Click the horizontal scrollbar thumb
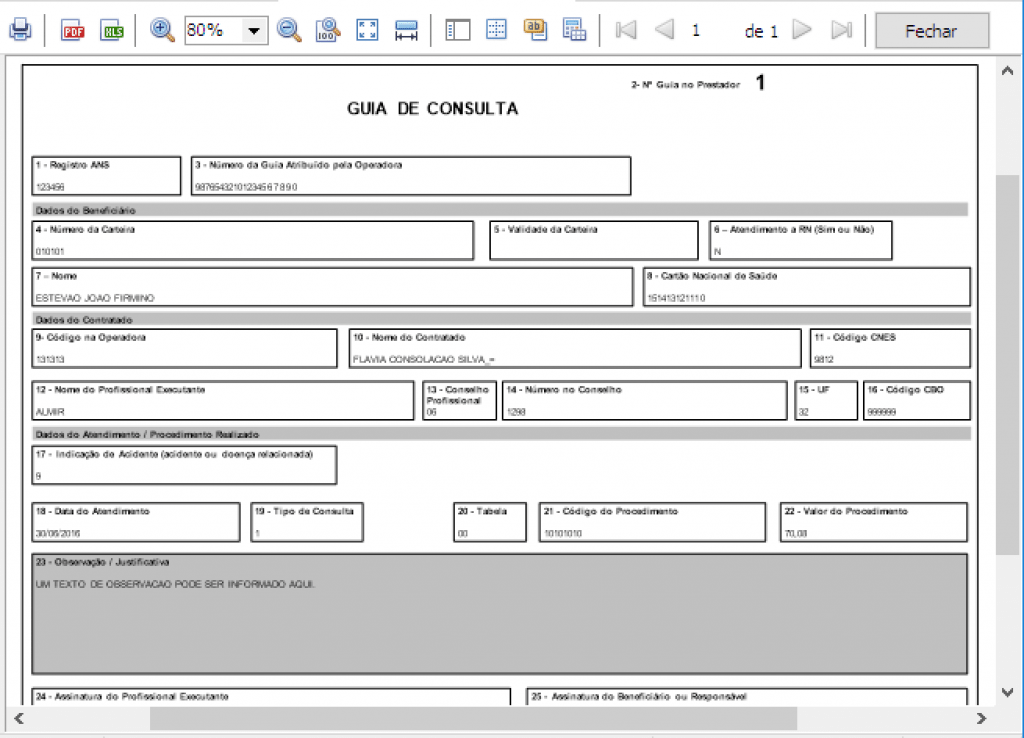 (x=473, y=718)
